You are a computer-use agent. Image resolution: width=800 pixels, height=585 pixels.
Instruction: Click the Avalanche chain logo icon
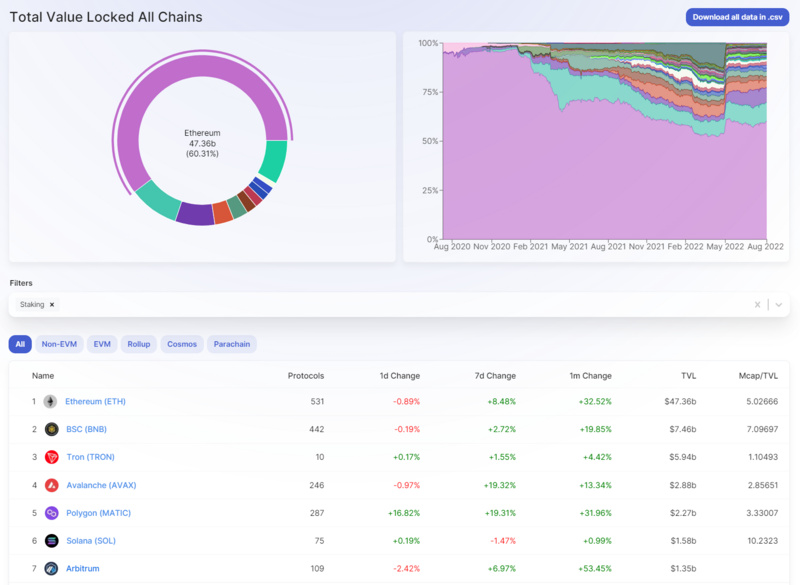51,485
